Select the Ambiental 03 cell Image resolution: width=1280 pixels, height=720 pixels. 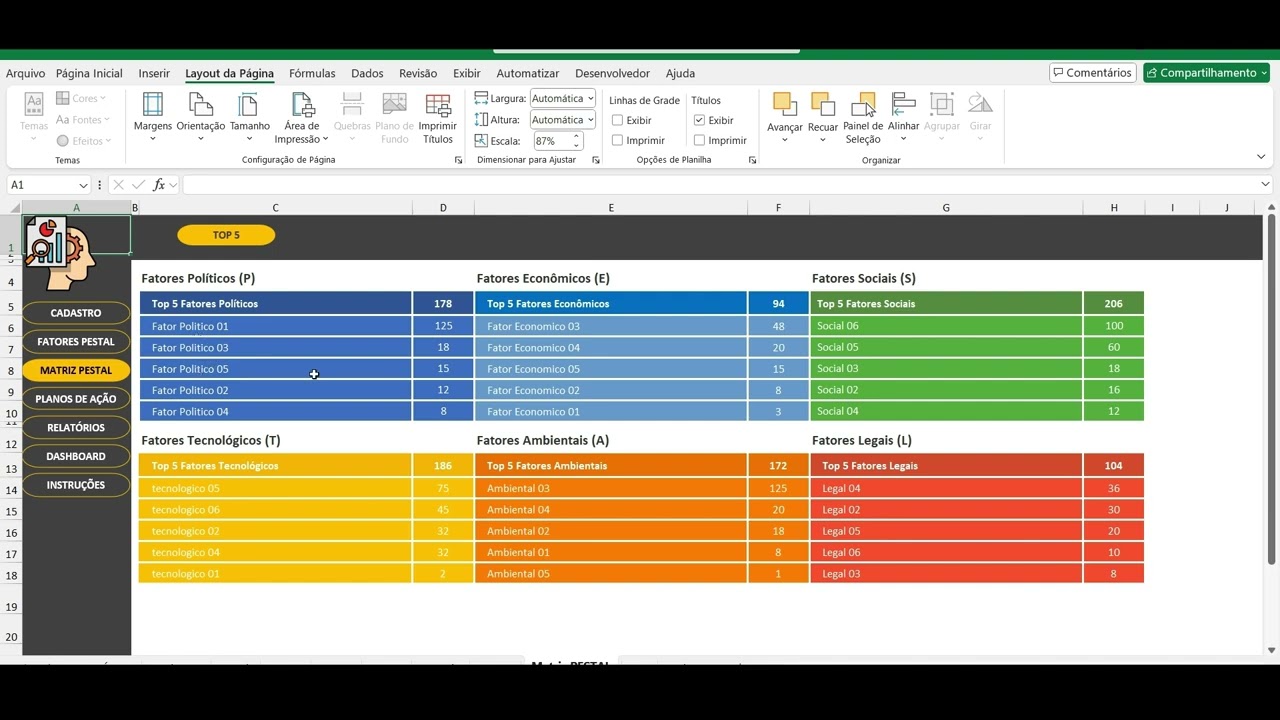(611, 488)
